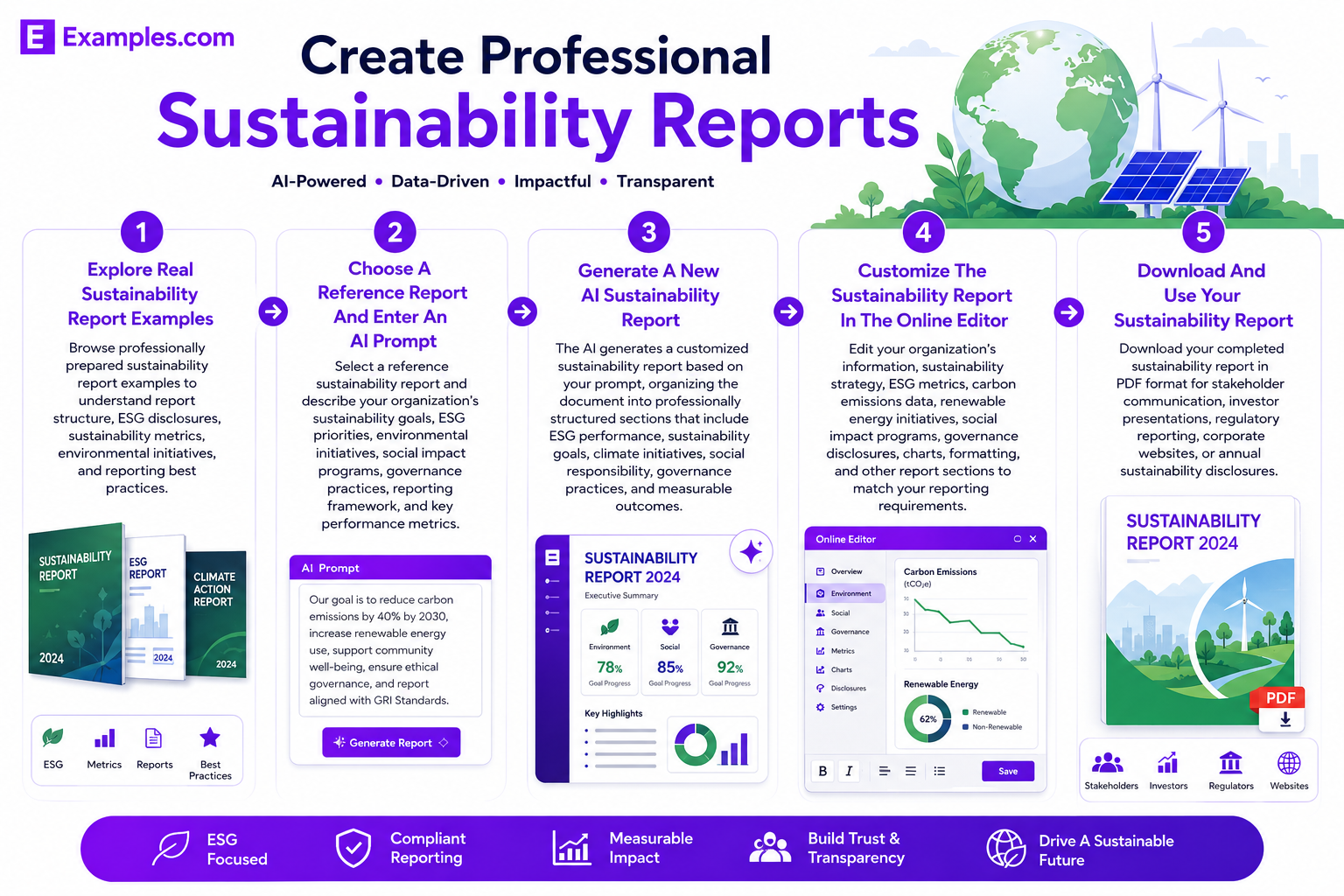Open the ESG Report 2024 cover thumbnail
The height and width of the screenshot is (896, 1344).
156,608
